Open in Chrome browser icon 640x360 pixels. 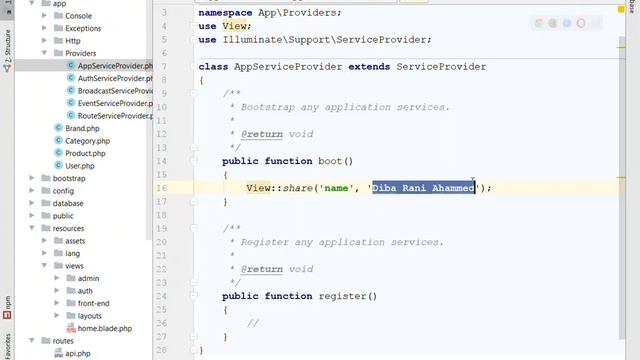pyautogui.click(x=539, y=24)
